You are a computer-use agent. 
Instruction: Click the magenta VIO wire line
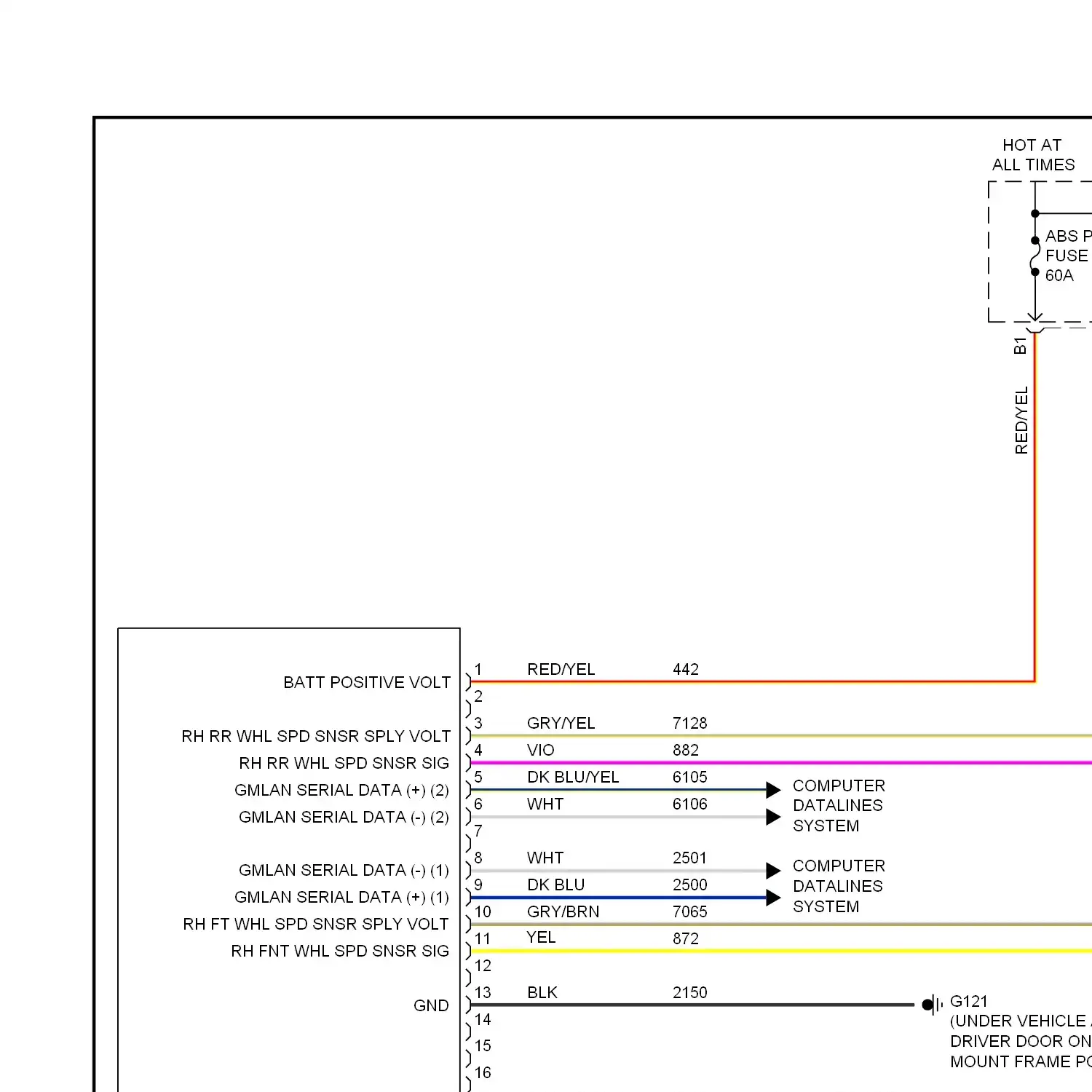point(781,763)
